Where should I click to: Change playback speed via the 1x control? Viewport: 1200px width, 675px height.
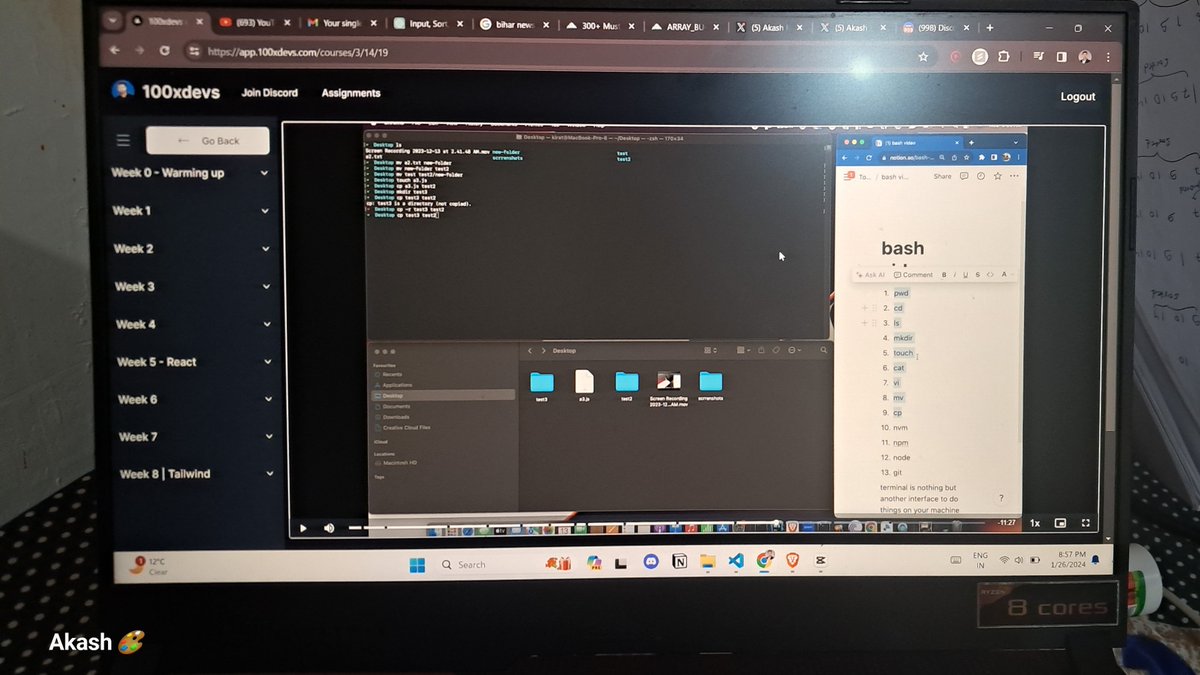pos(1034,522)
